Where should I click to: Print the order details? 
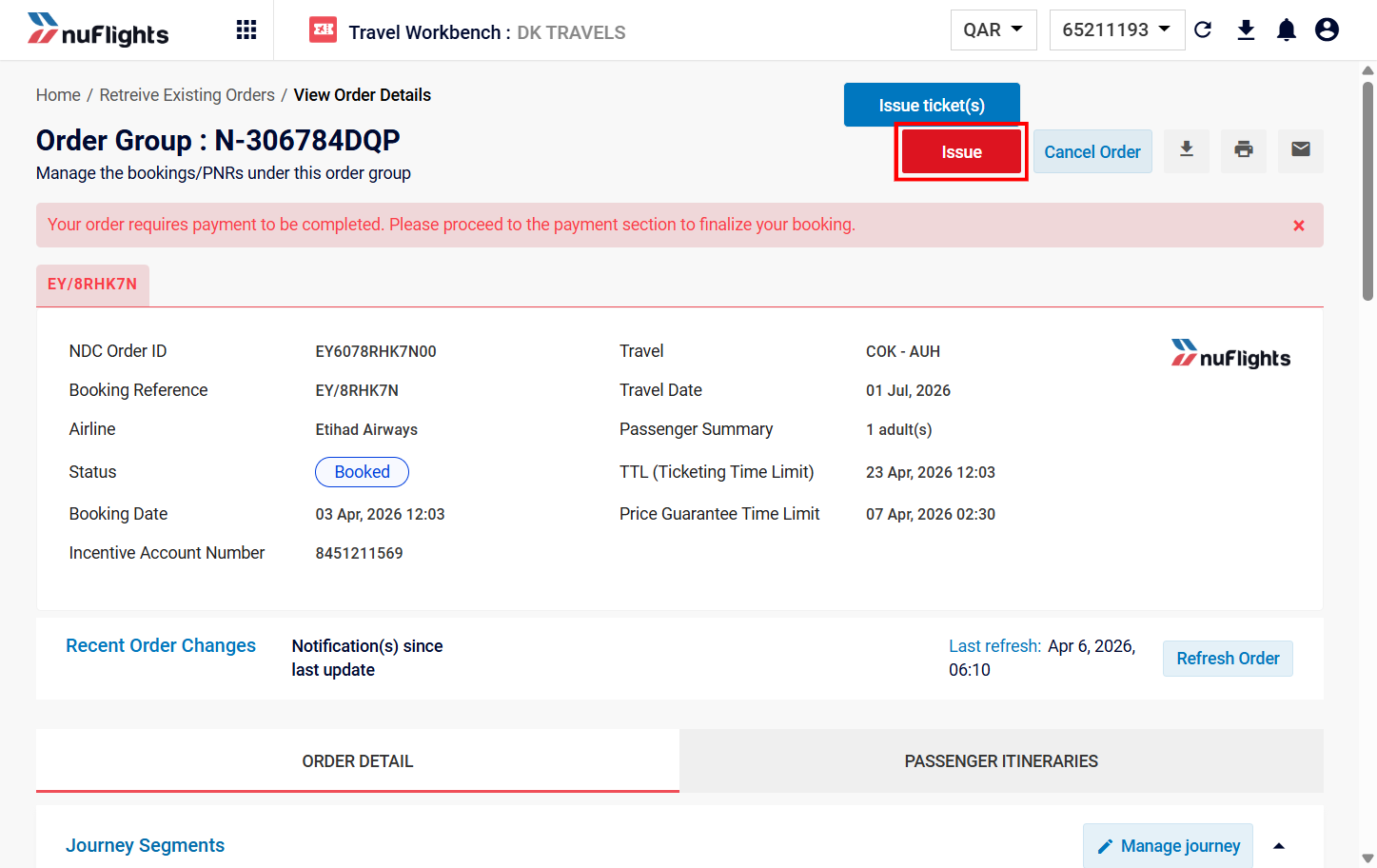tap(1244, 150)
